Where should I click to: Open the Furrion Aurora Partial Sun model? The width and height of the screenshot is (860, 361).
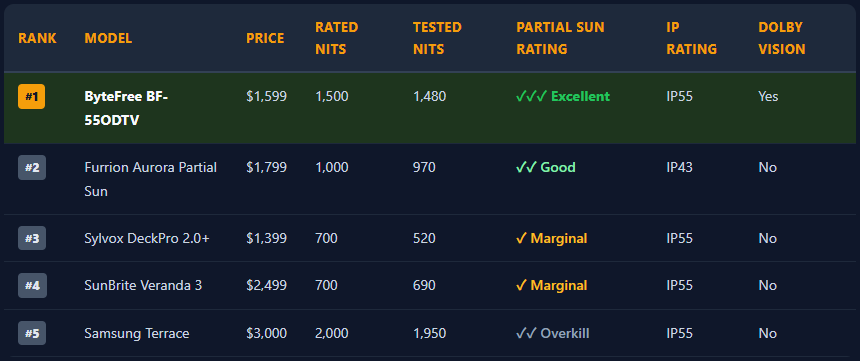(x=151, y=179)
